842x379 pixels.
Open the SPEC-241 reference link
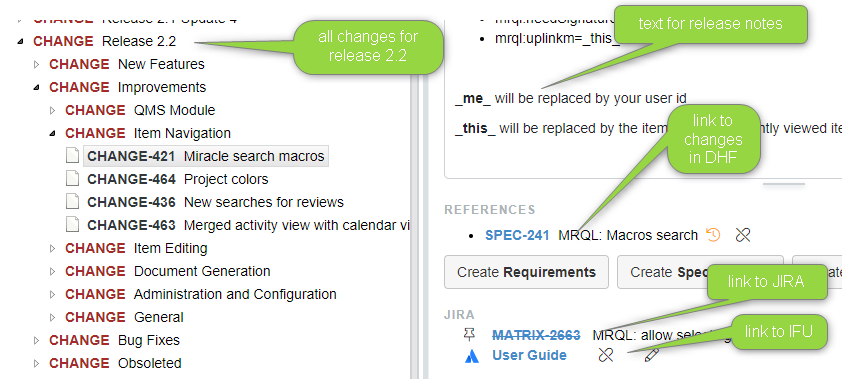517,235
